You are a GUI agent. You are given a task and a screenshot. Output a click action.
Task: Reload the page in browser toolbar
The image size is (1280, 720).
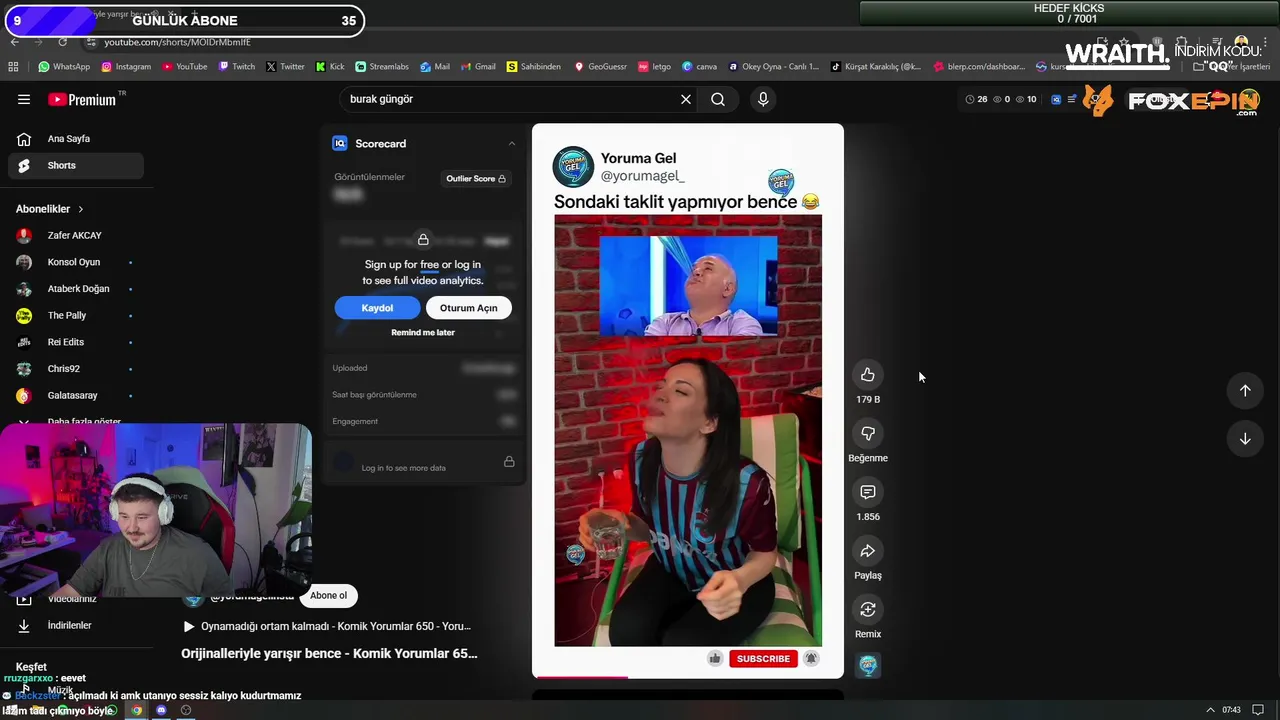(63, 42)
